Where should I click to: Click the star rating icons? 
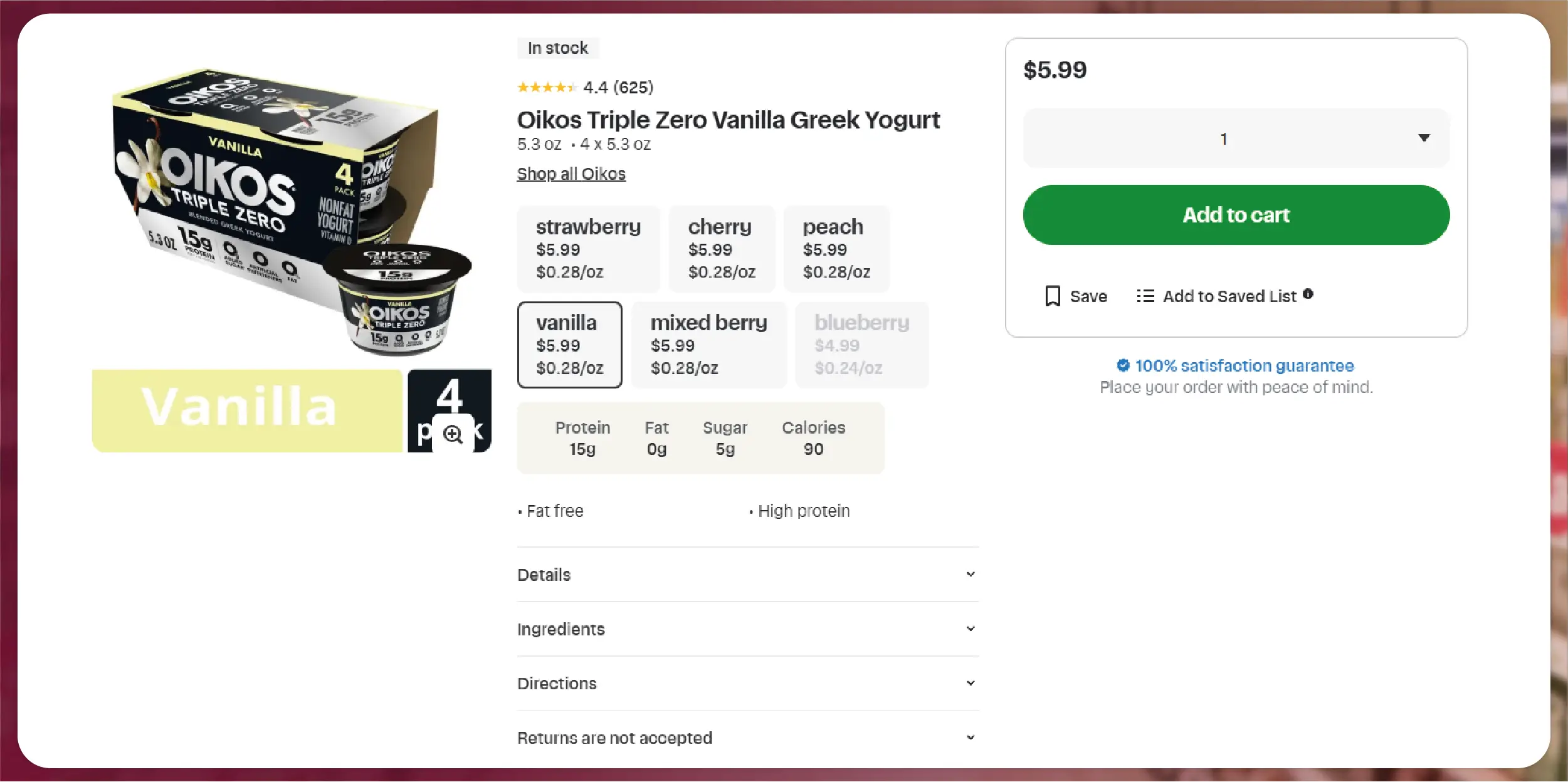coord(546,88)
